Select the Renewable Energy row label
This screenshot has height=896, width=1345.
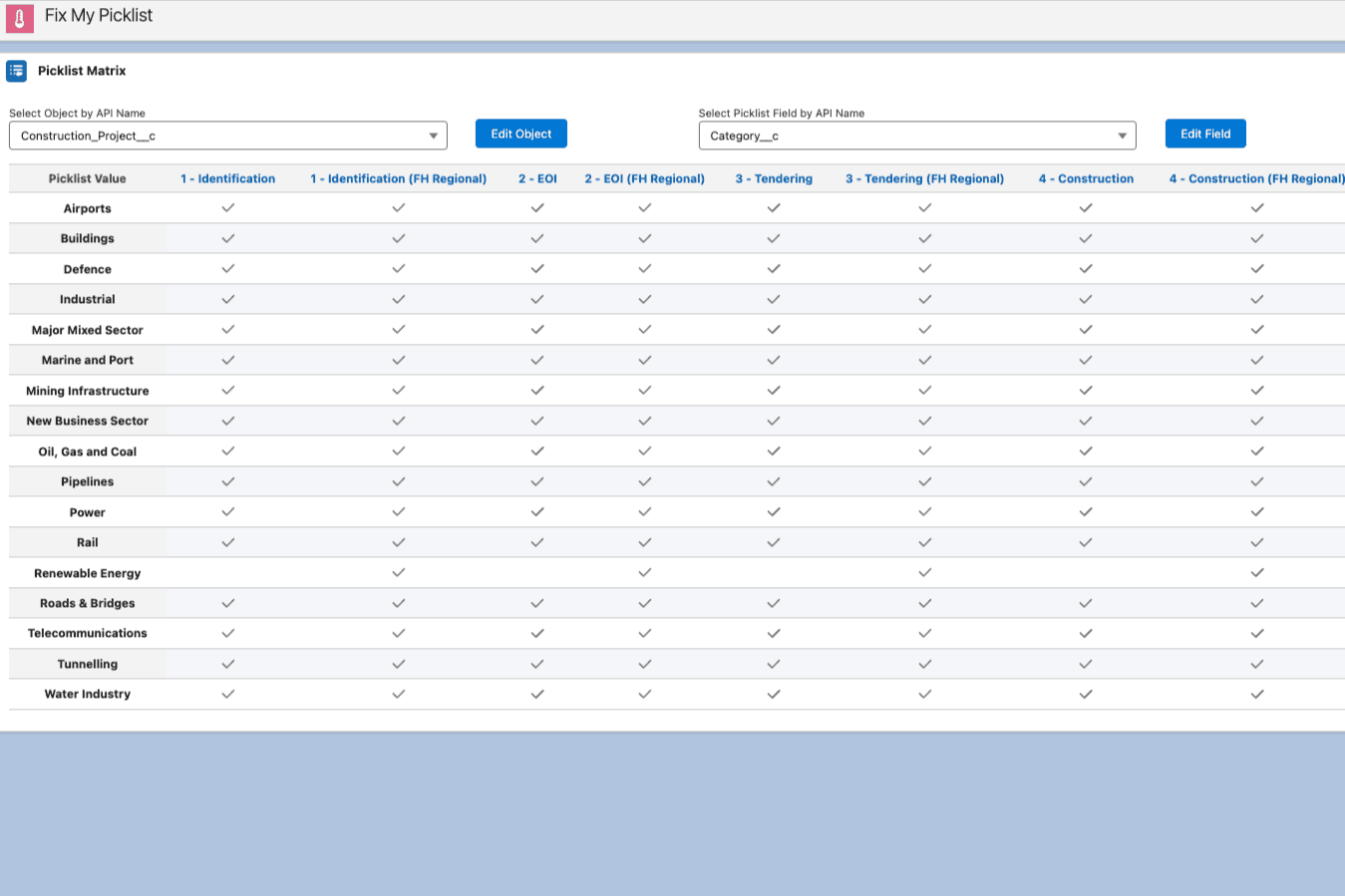[88, 573]
